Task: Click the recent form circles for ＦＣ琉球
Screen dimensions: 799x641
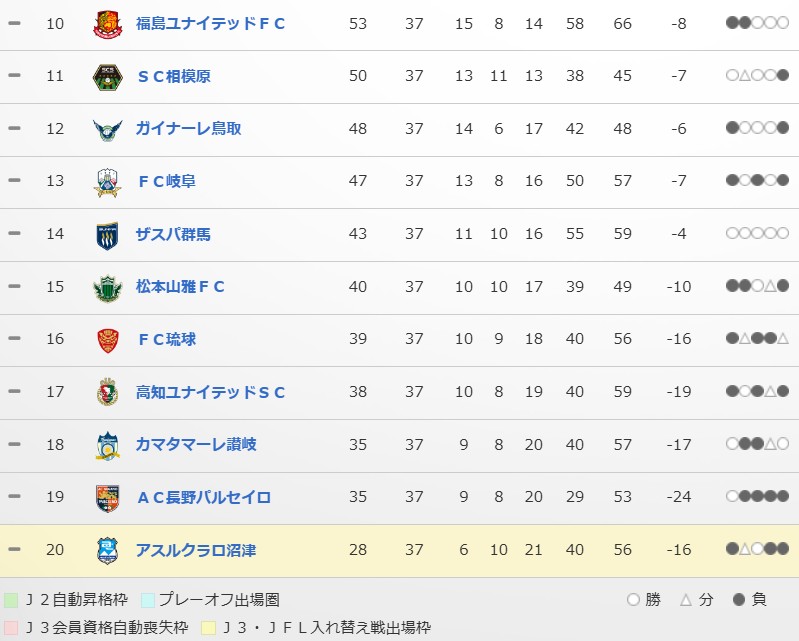Action: tap(757, 340)
